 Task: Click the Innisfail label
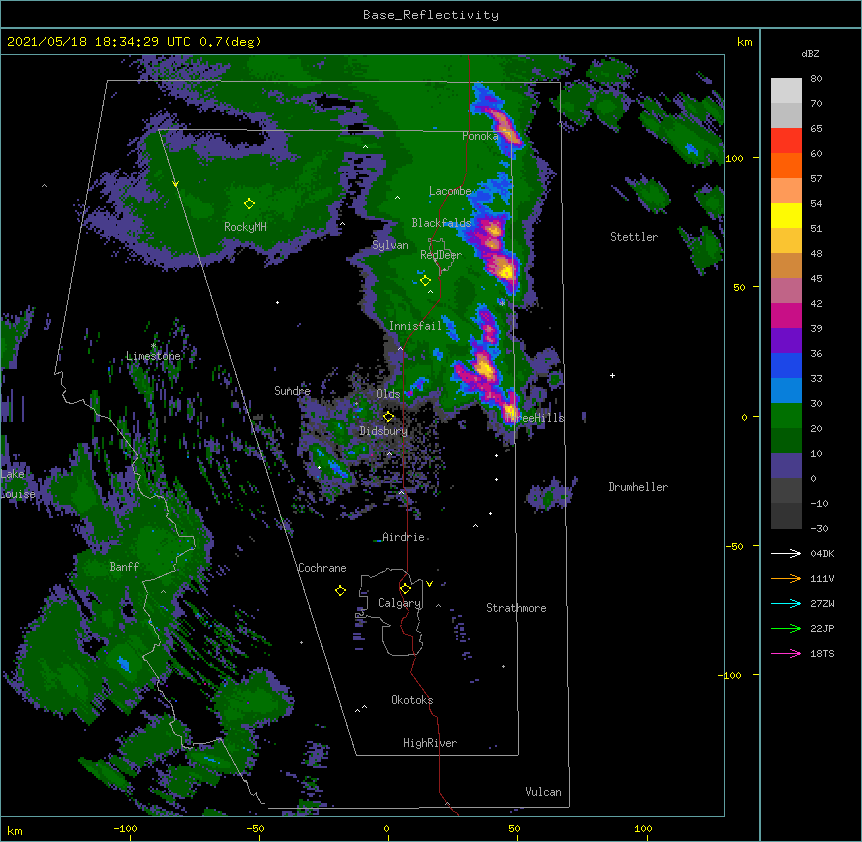(416, 326)
